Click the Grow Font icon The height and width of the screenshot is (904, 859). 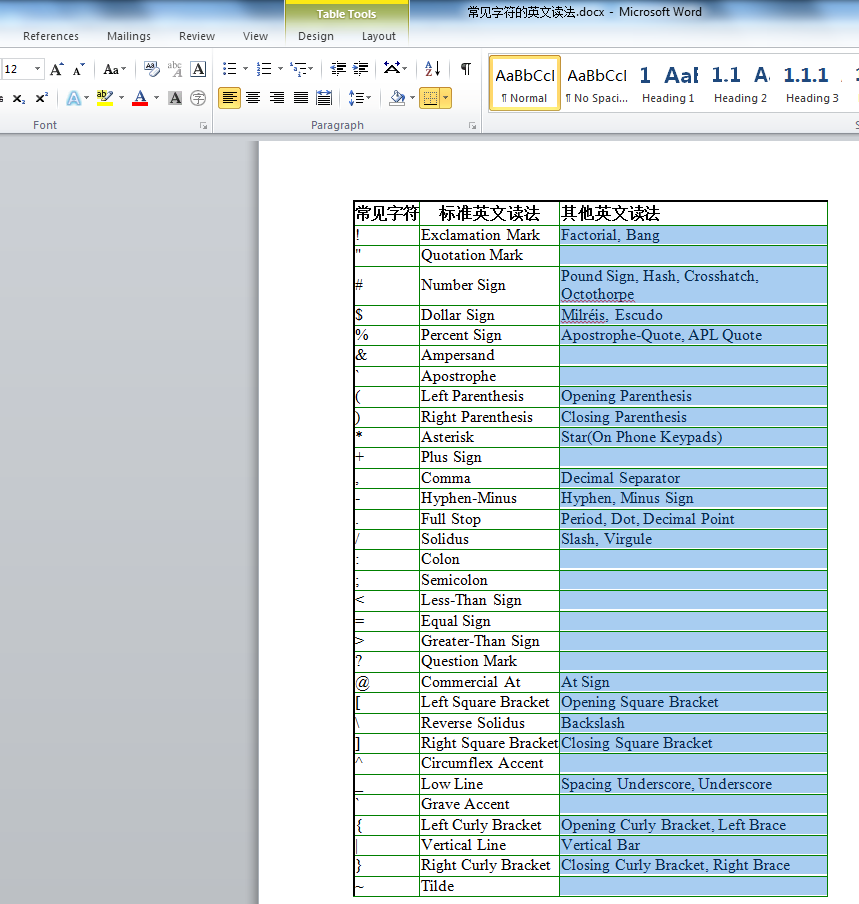coord(56,69)
